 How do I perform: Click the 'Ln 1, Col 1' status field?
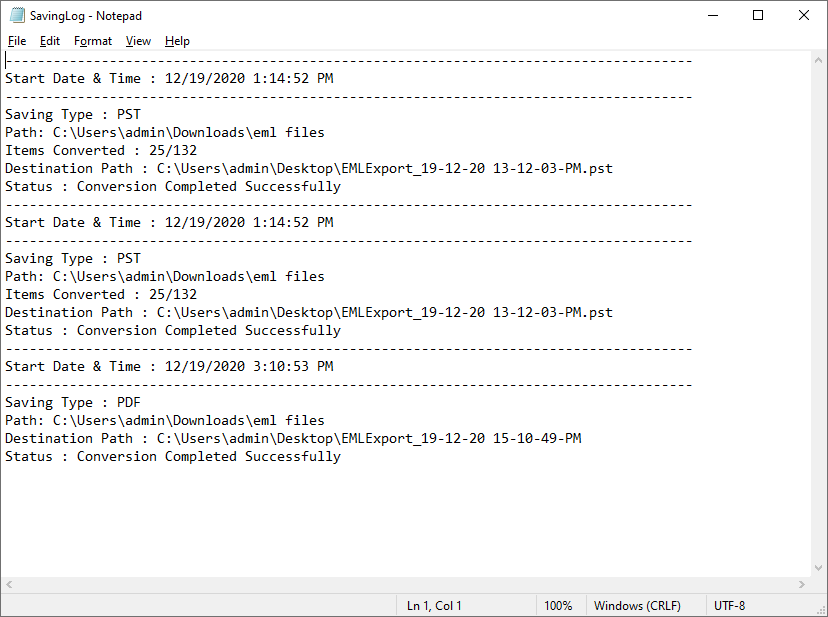[x=434, y=605]
